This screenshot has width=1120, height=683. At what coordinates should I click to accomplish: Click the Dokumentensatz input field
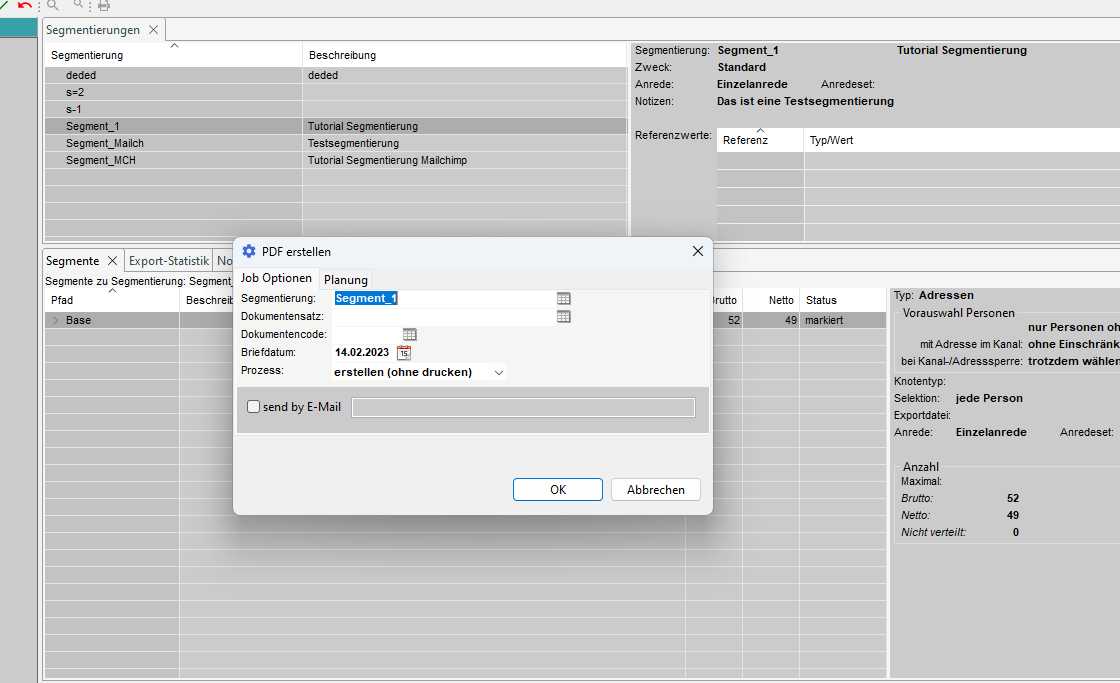[441, 316]
